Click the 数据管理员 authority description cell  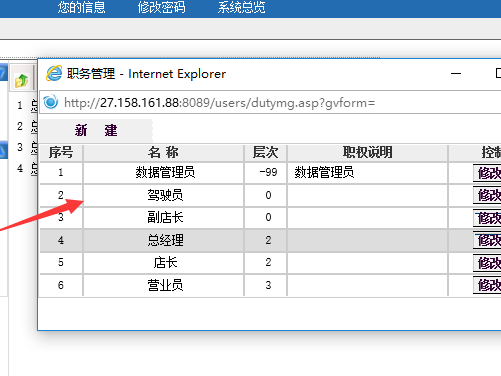[367, 173]
